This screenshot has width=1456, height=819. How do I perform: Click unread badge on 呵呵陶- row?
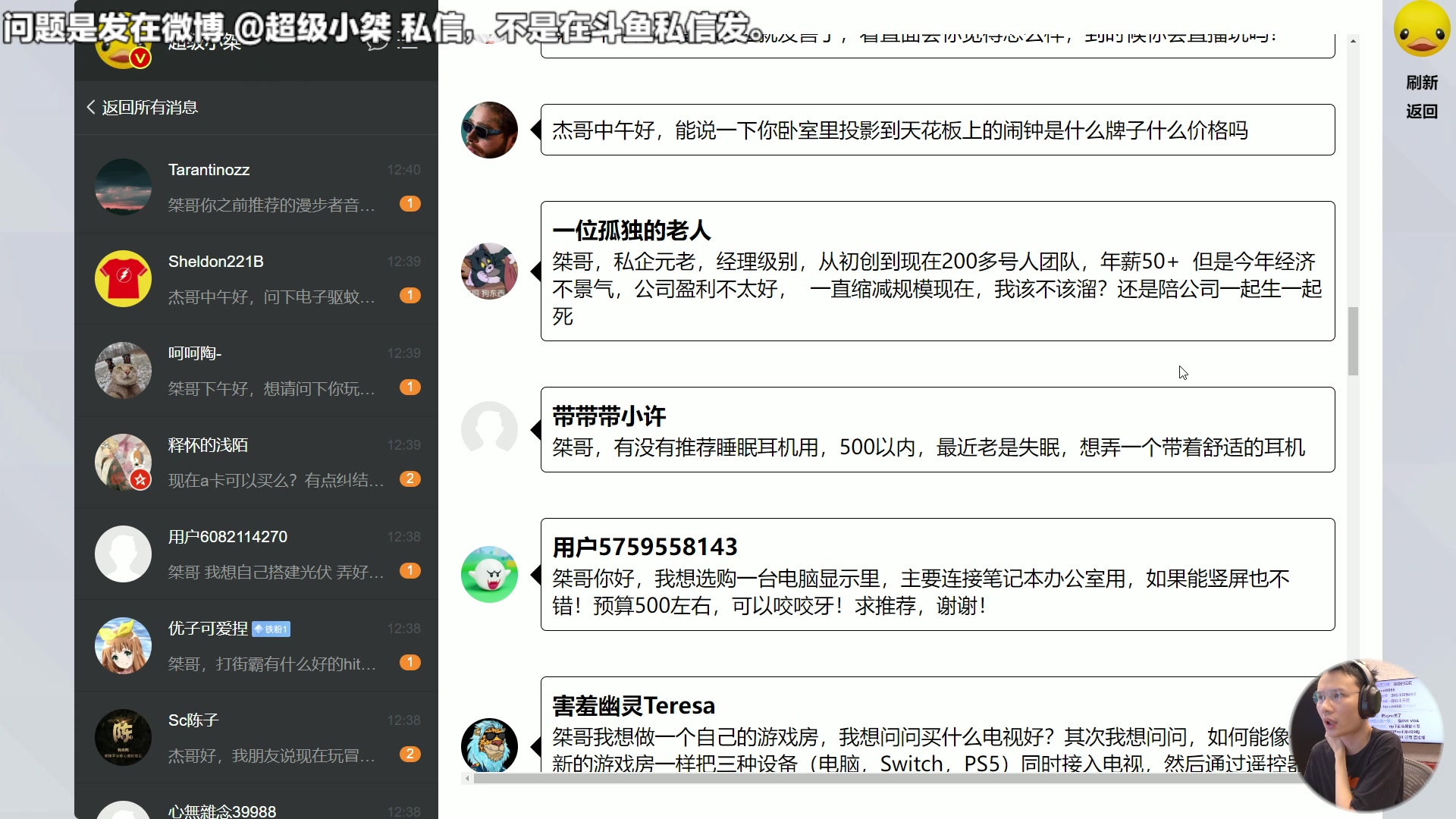coord(410,387)
